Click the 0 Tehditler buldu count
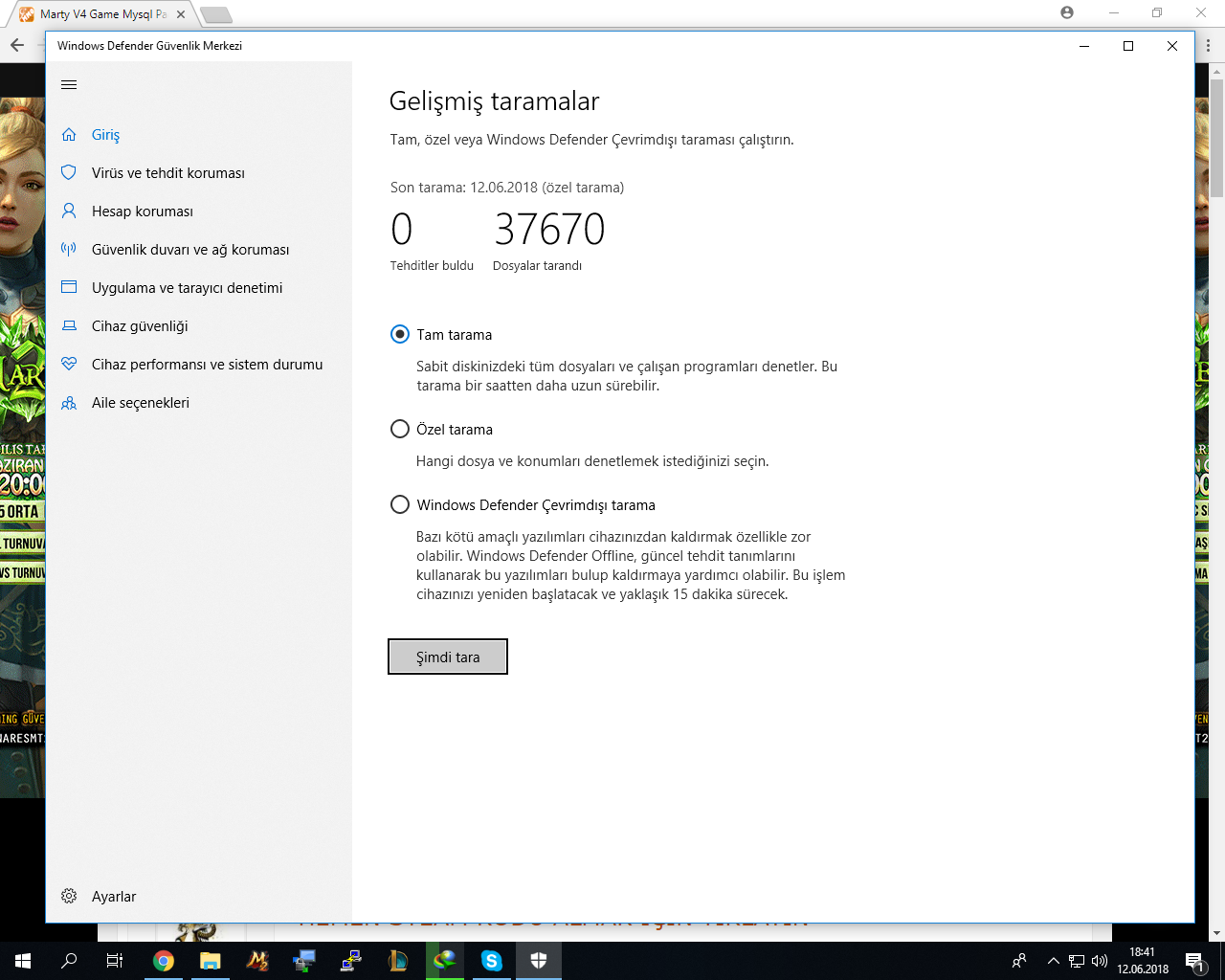This screenshot has height=980, width=1225. pyautogui.click(x=402, y=230)
